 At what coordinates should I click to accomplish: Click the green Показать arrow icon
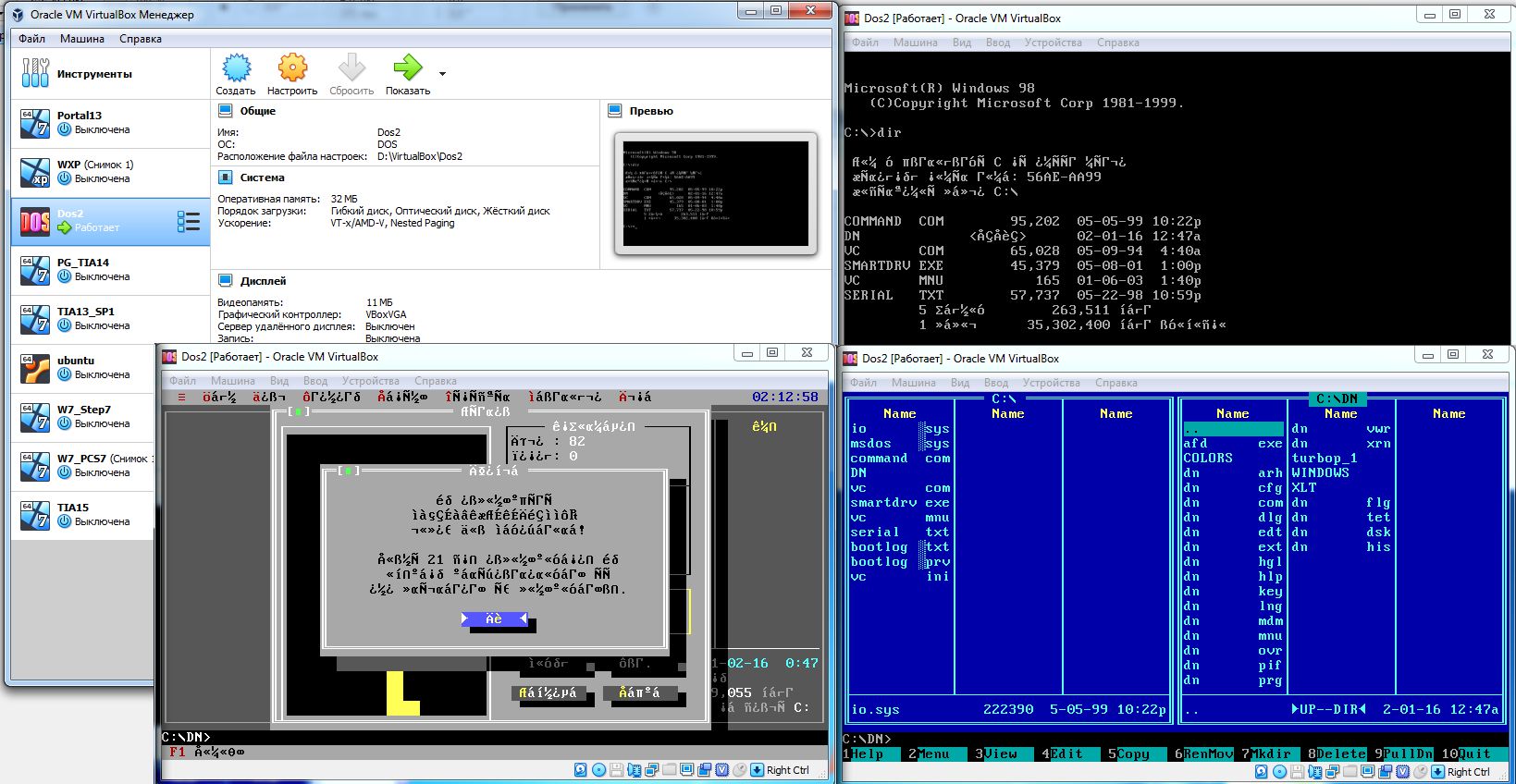[x=407, y=67]
